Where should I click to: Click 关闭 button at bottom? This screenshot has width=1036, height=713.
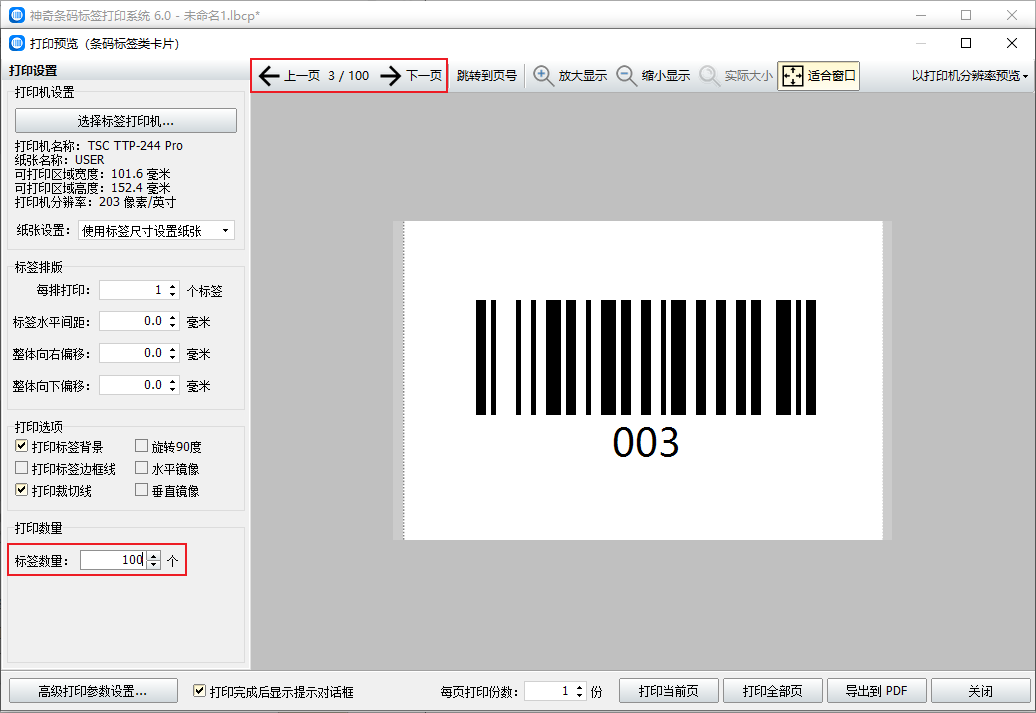click(980, 691)
